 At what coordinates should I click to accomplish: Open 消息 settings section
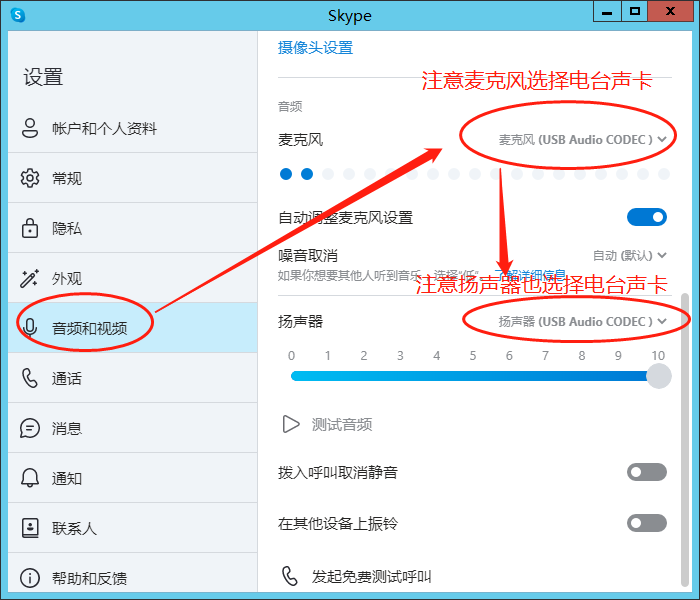tap(133, 428)
